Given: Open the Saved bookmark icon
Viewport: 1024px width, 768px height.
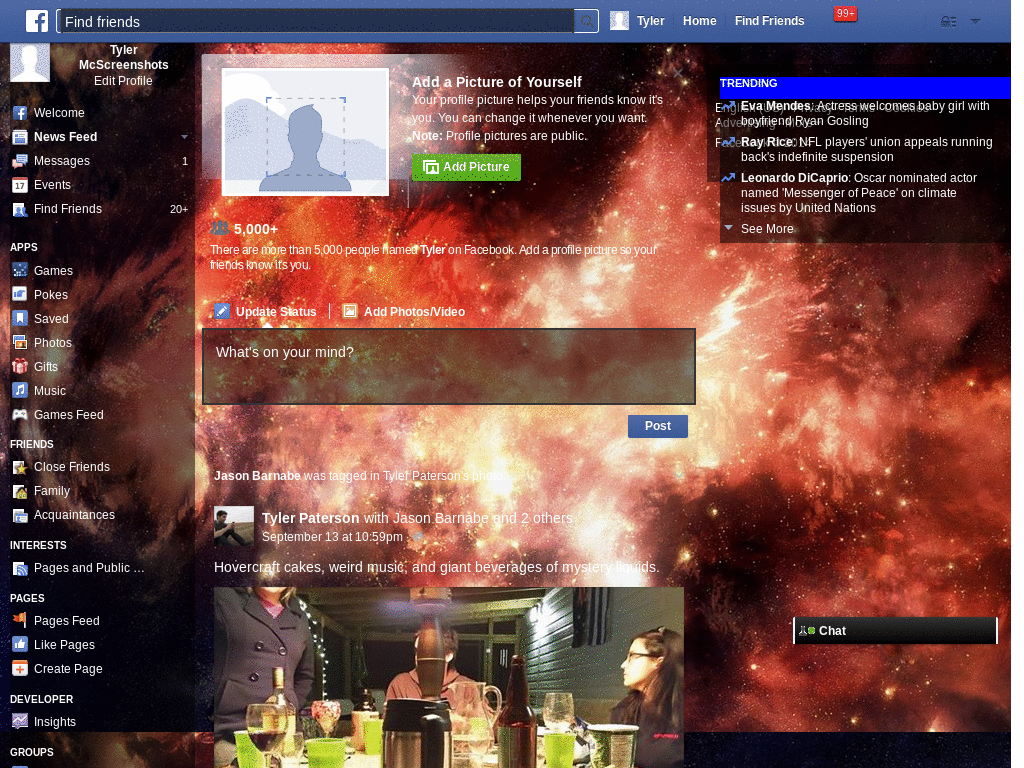Looking at the screenshot, I should tap(20, 318).
